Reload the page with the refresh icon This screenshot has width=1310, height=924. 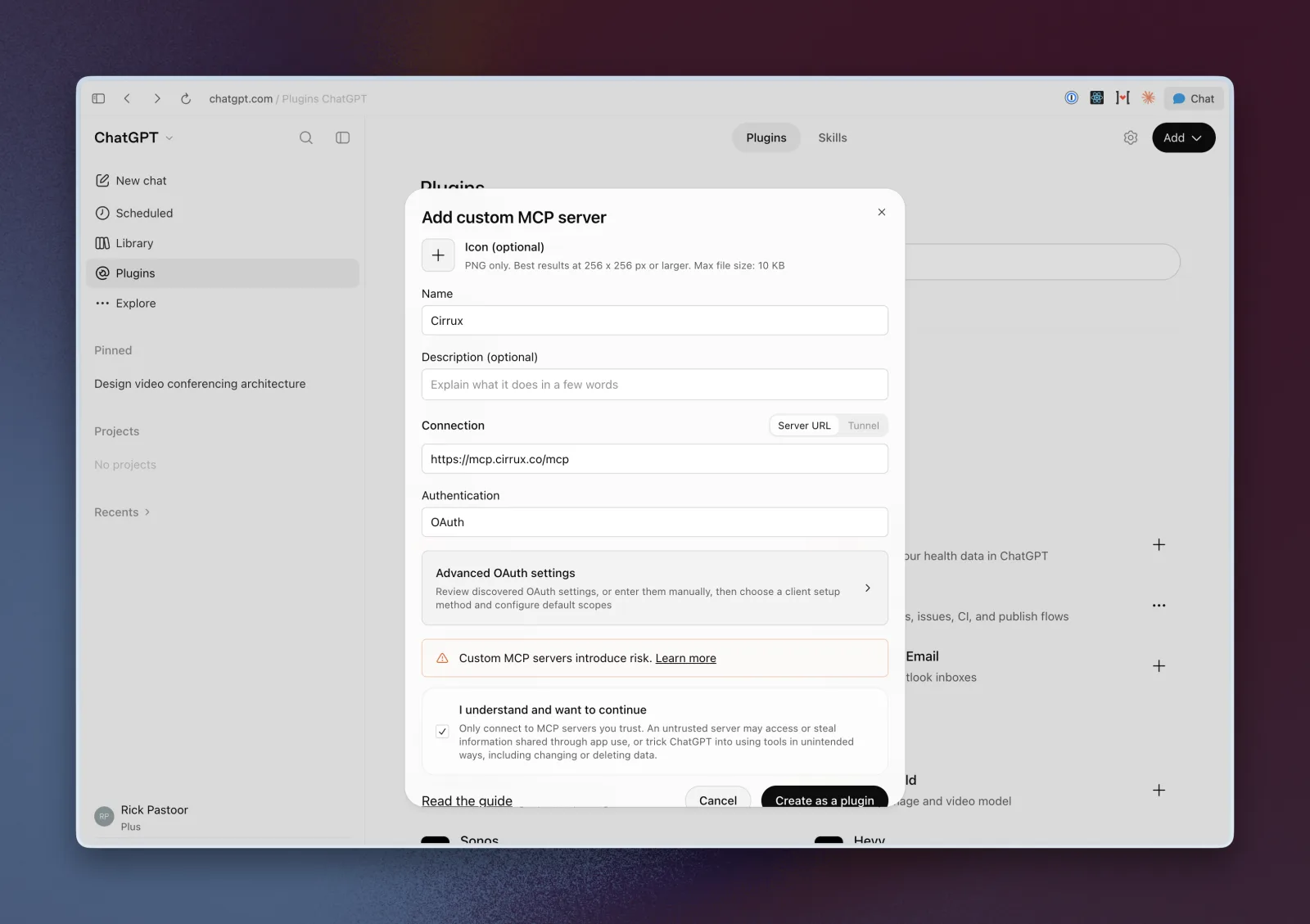coord(186,98)
